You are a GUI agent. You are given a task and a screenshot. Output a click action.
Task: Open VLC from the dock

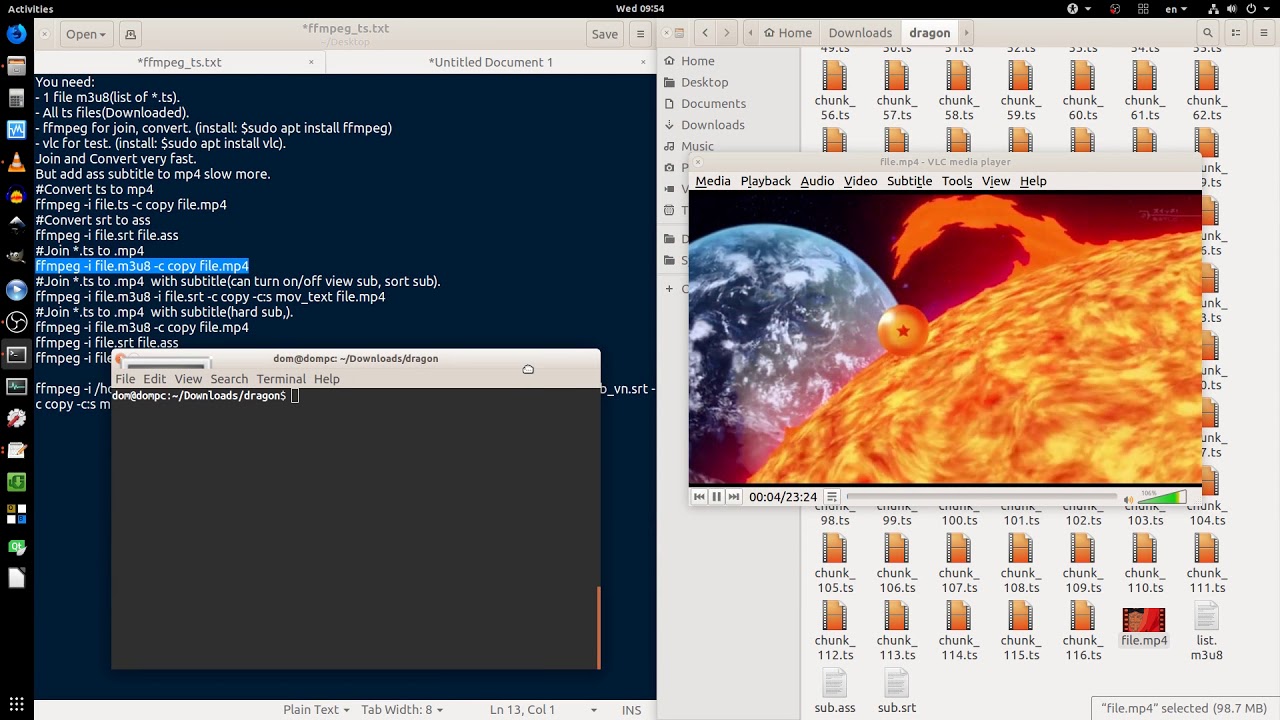(x=16, y=162)
